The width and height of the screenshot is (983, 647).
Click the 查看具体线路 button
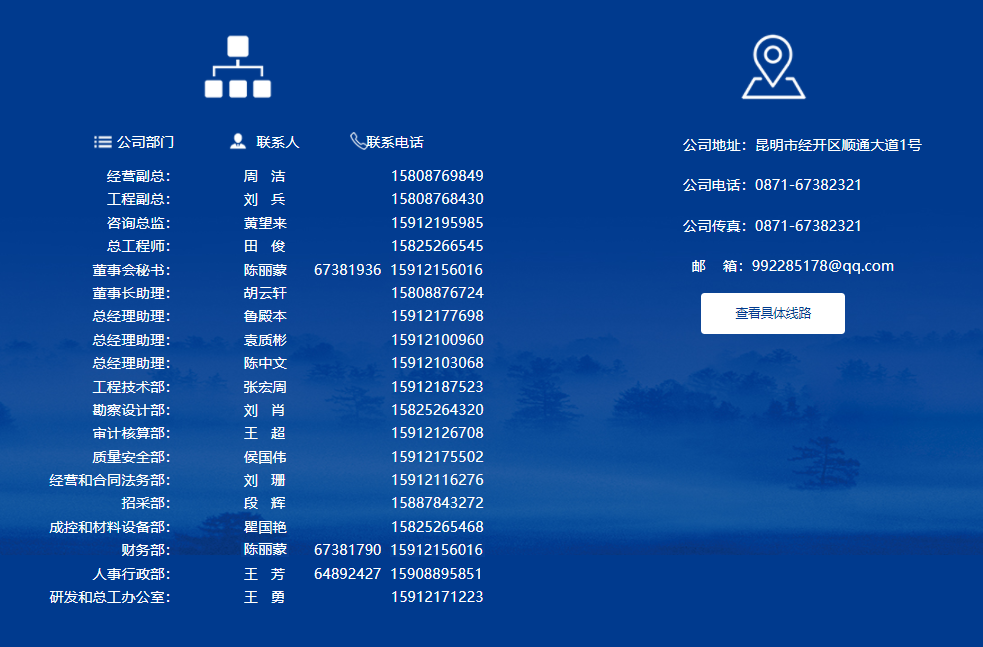[x=772, y=313]
